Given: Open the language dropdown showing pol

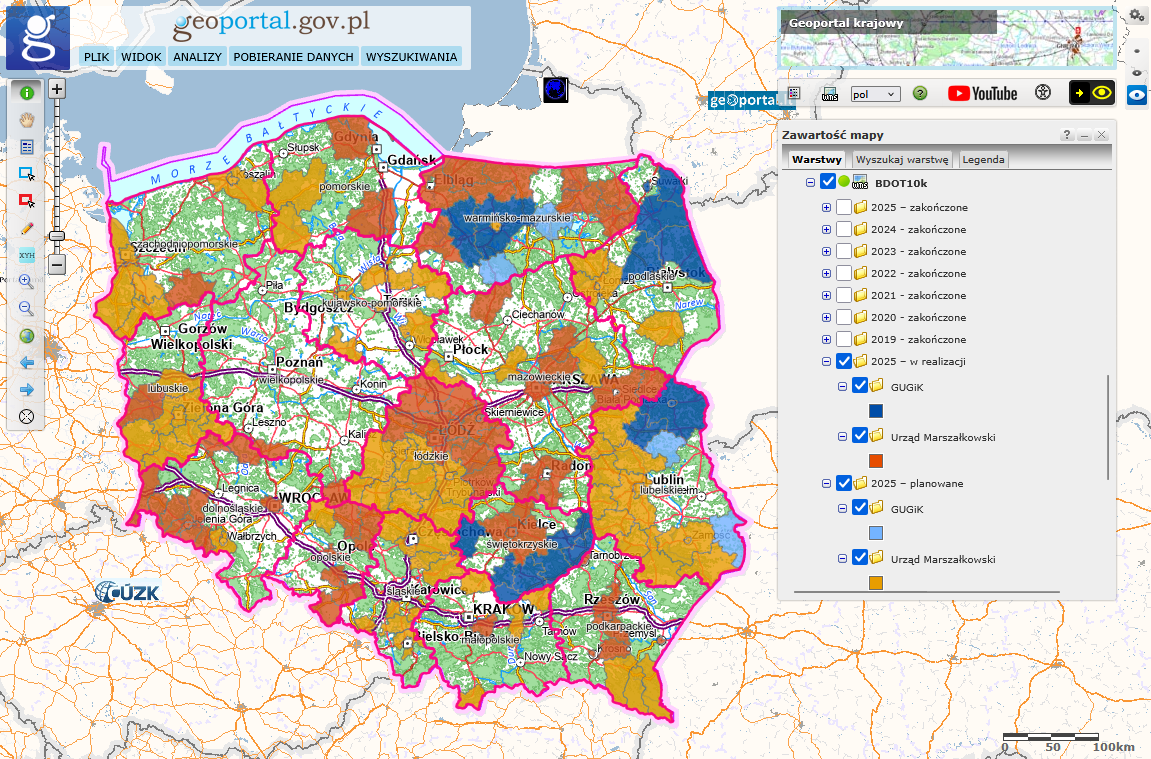Looking at the screenshot, I should tap(875, 93).
